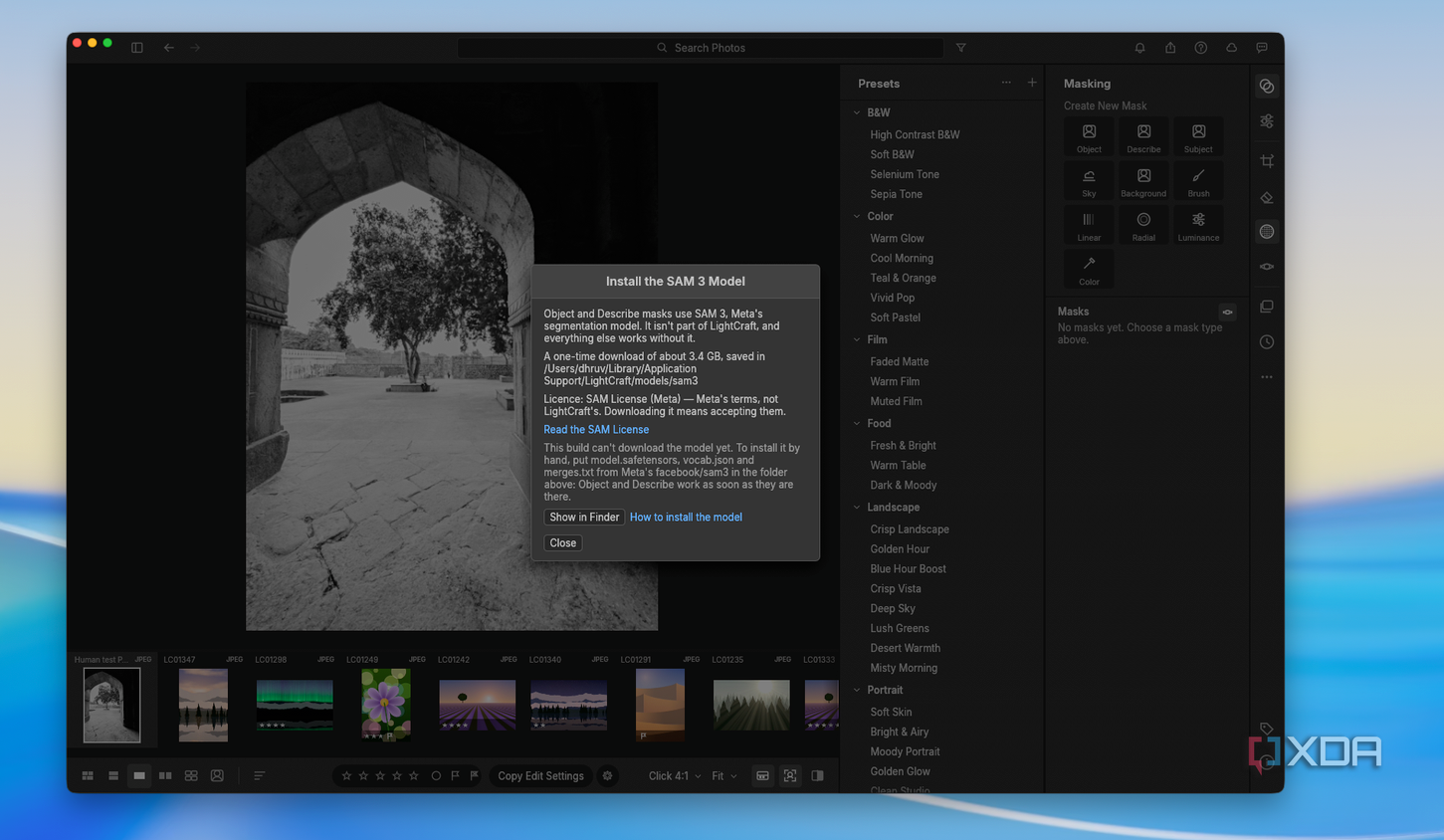This screenshot has height=840, width=1444.
Task: Click Copy Edit Settings button
Action: tap(540, 775)
